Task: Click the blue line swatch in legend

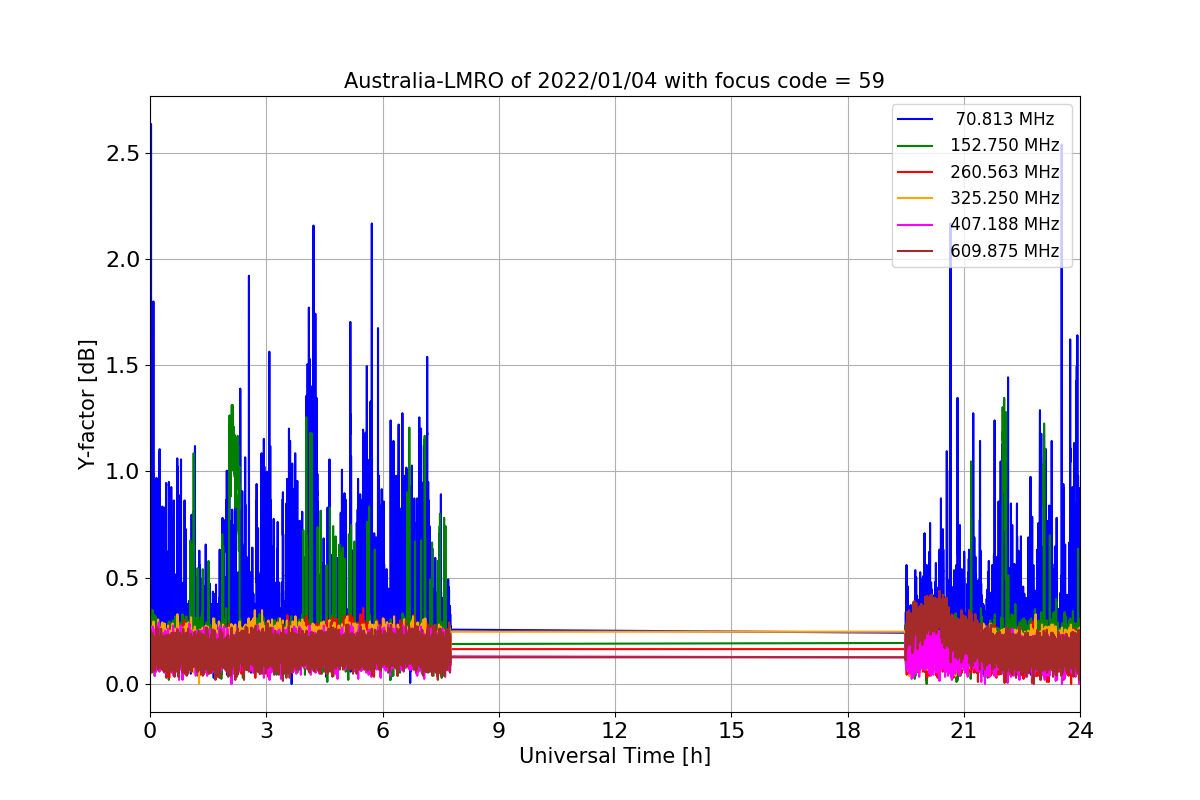Action: 915,120
